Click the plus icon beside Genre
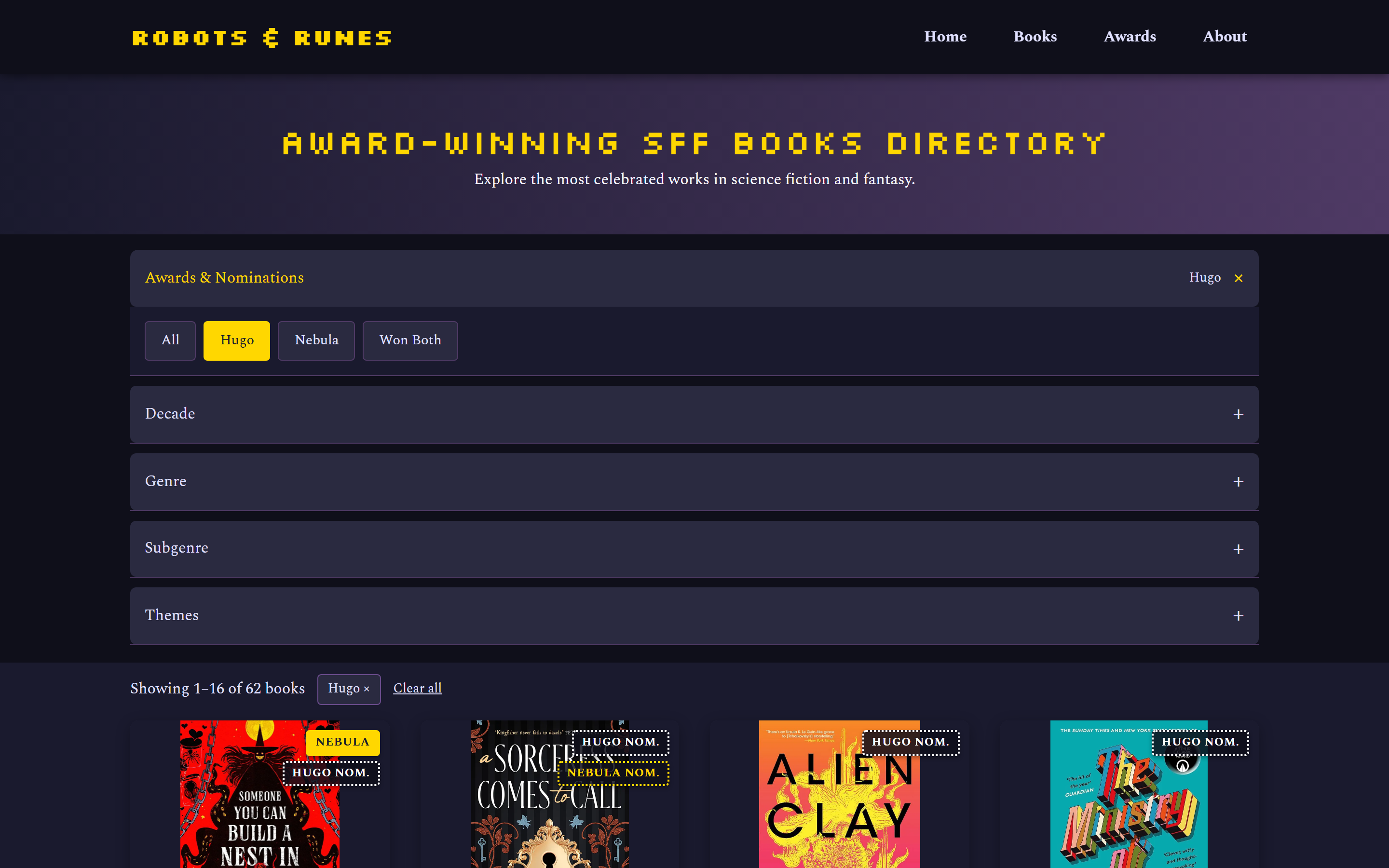The width and height of the screenshot is (1389, 868). [1239, 482]
